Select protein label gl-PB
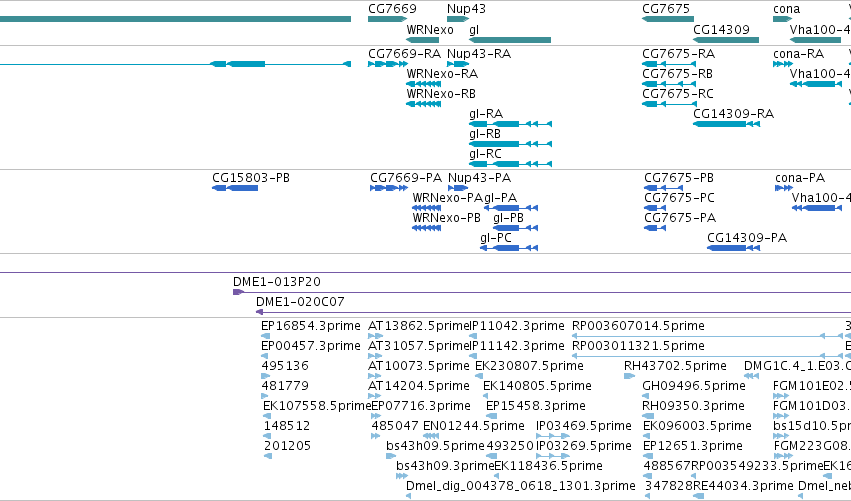 coord(509,218)
